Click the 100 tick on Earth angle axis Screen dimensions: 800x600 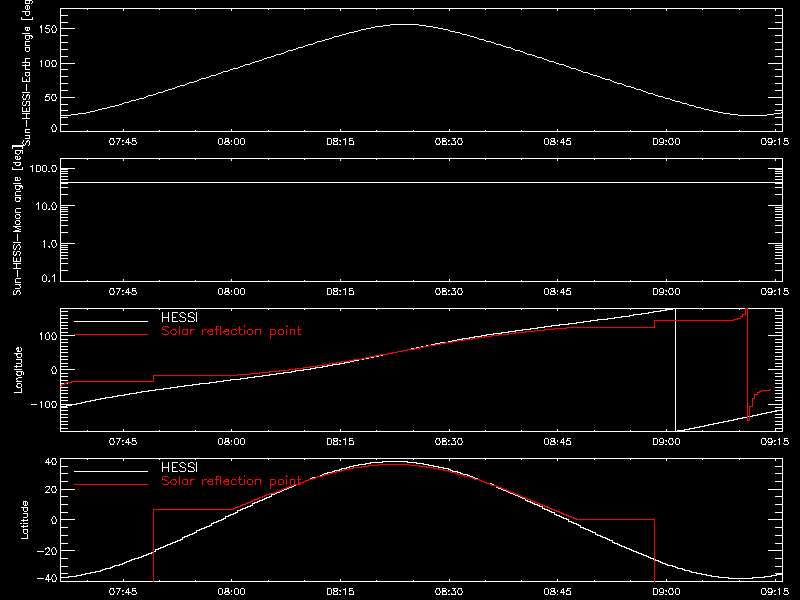47,64
